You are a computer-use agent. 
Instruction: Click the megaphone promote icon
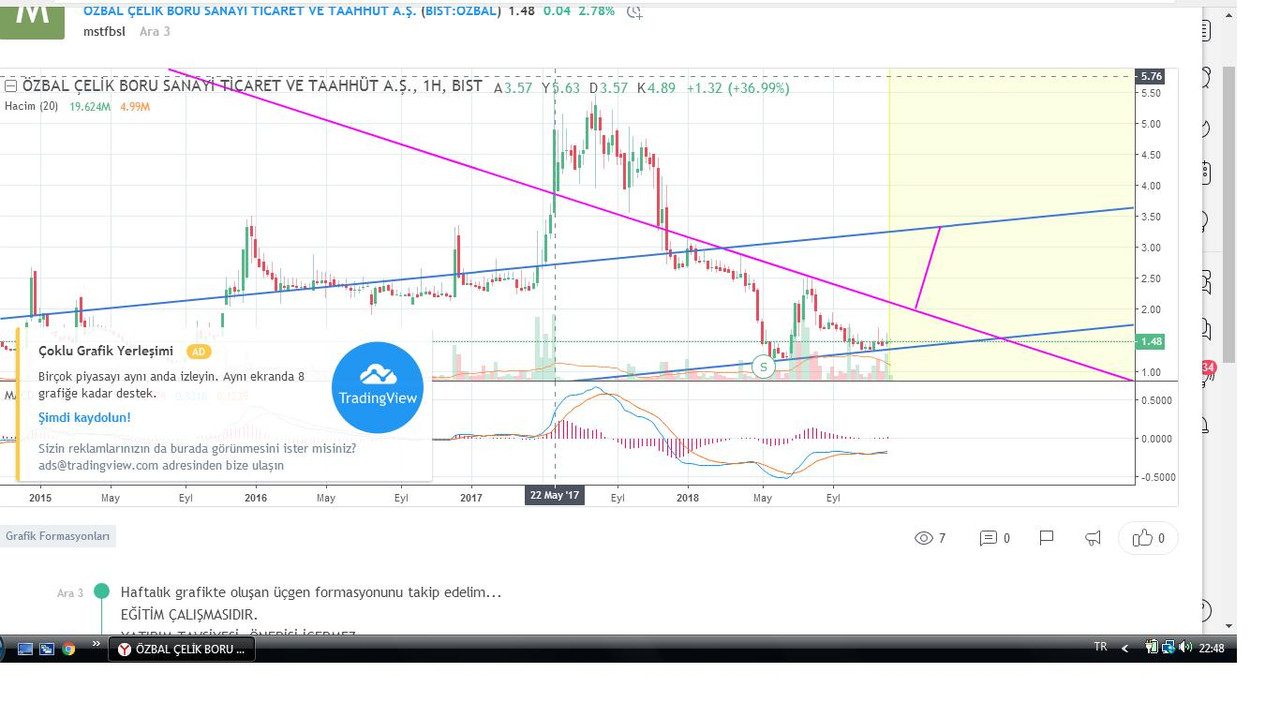1093,538
